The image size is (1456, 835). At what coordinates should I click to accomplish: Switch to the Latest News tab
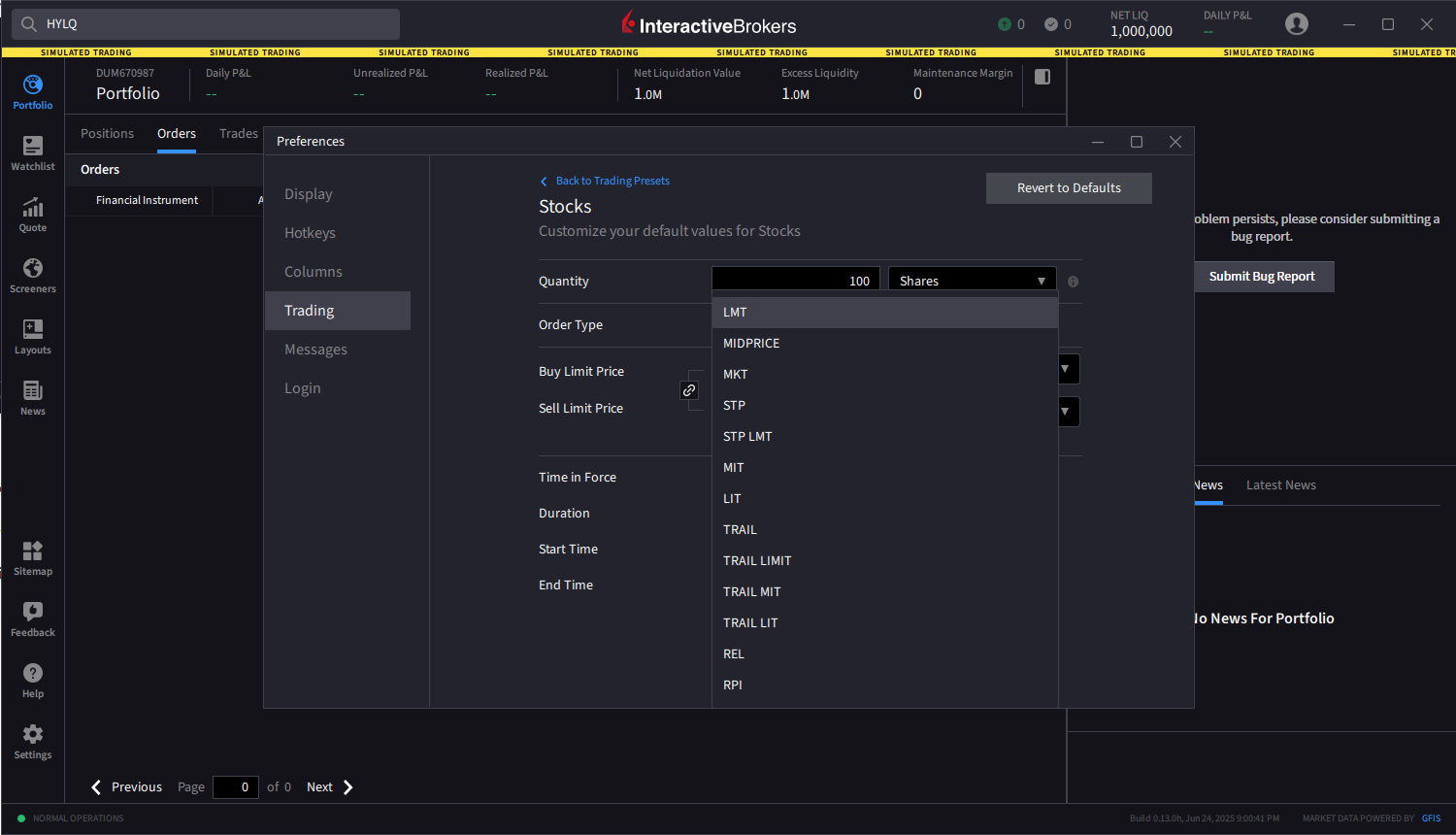(x=1281, y=485)
